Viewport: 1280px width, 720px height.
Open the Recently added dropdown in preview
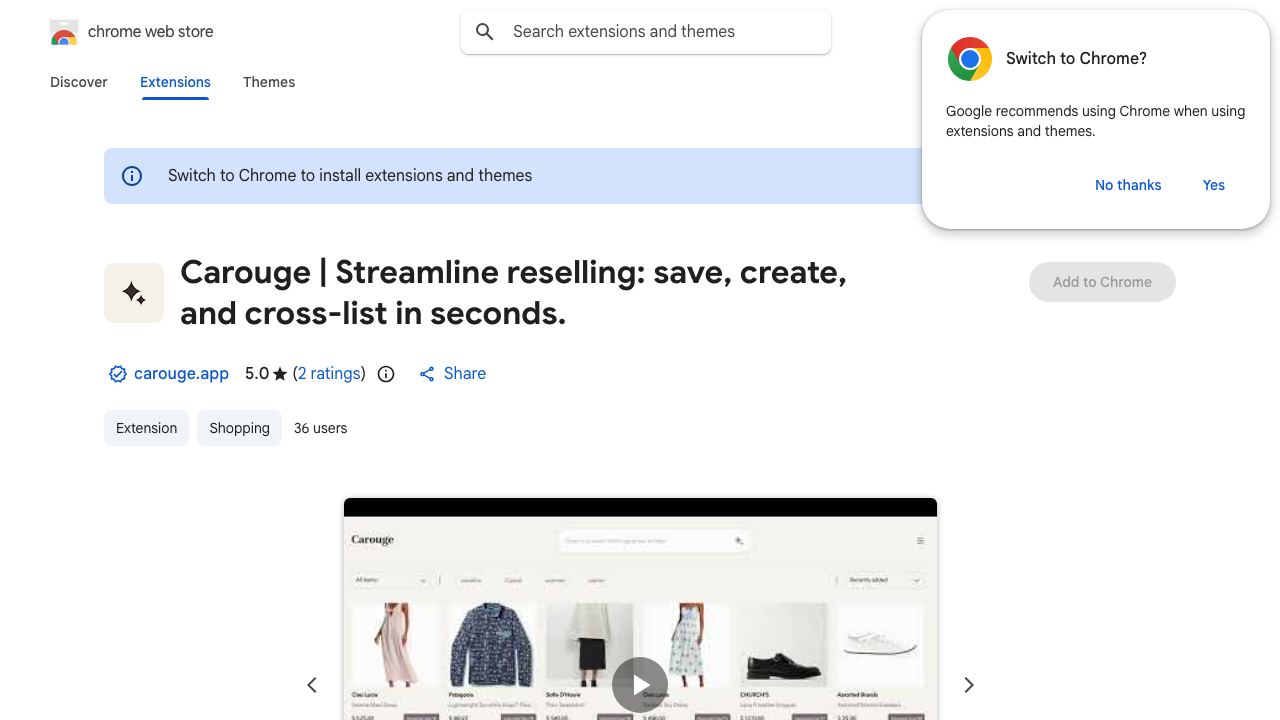(x=885, y=580)
